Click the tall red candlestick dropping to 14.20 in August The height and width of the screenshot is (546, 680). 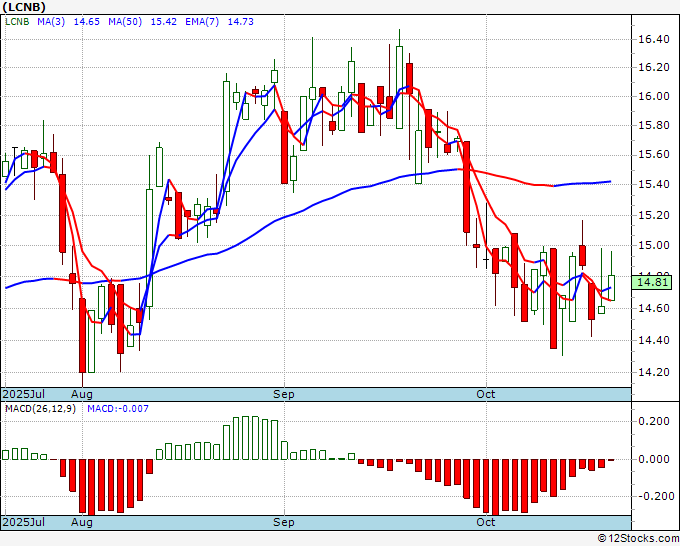[x=82, y=335]
